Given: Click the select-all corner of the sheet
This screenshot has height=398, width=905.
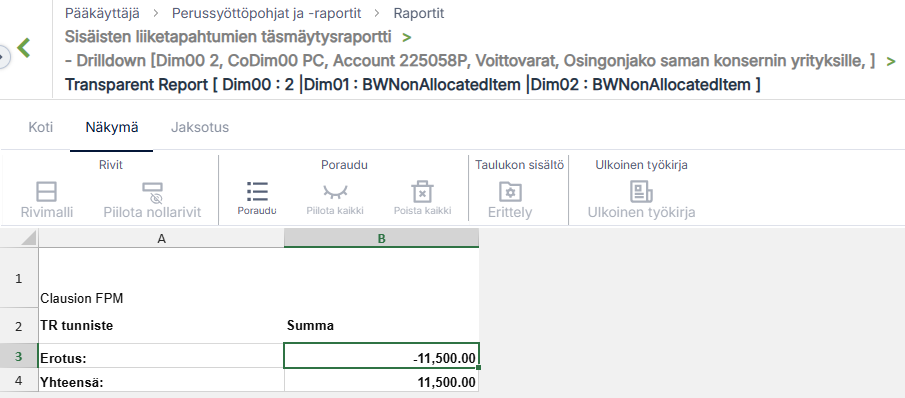Looking at the screenshot, I should point(20,238).
